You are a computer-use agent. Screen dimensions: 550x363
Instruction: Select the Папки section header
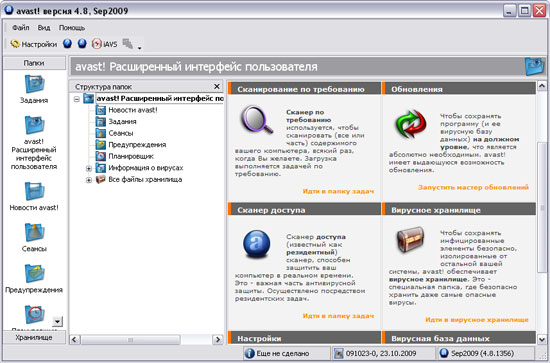tap(34, 63)
